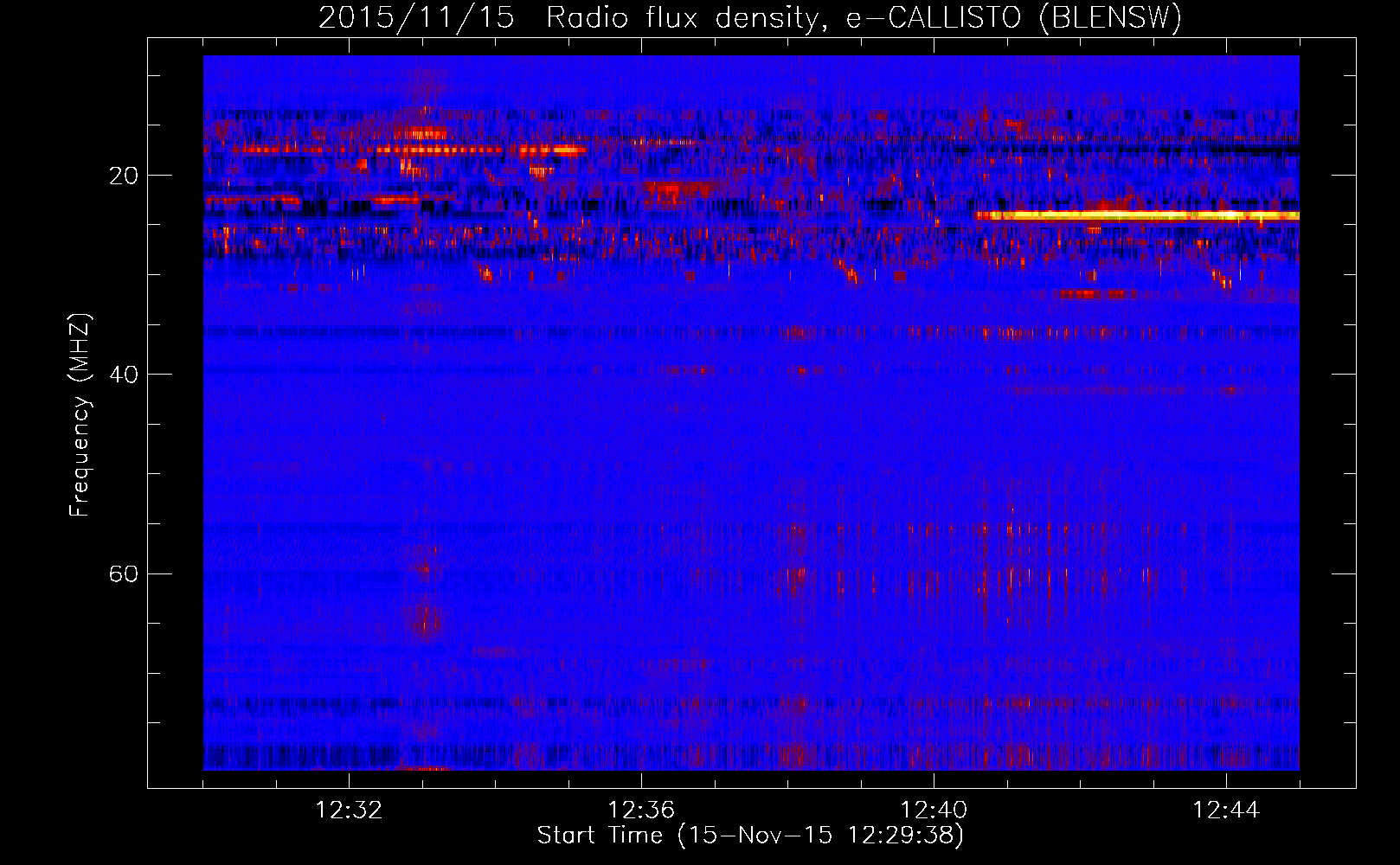Select the date text '2015/11/15' in title
The width and height of the screenshot is (1400, 865).
[416, 18]
